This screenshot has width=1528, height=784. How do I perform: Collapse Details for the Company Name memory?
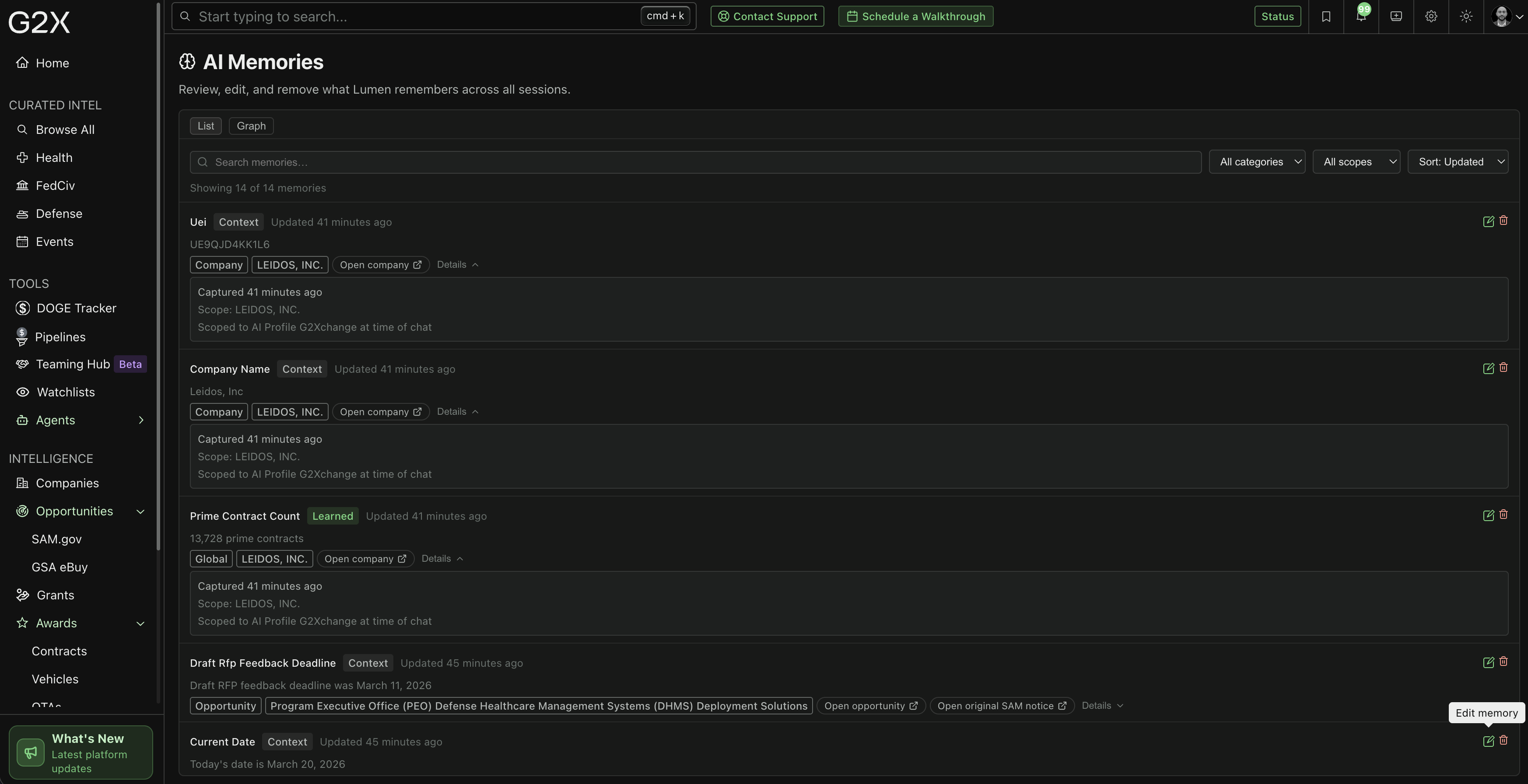coord(457,412)
